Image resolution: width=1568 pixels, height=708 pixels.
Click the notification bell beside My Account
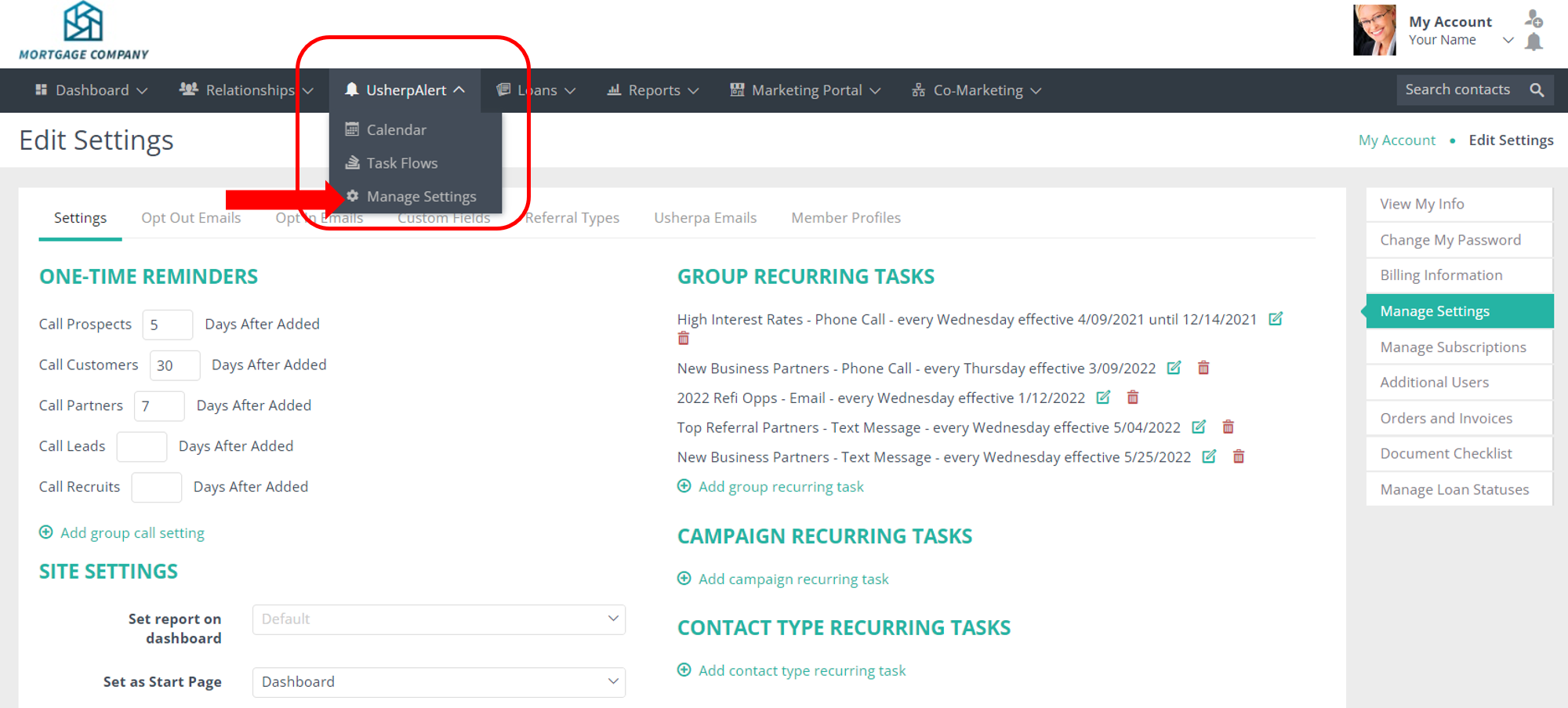[1533, 41]
